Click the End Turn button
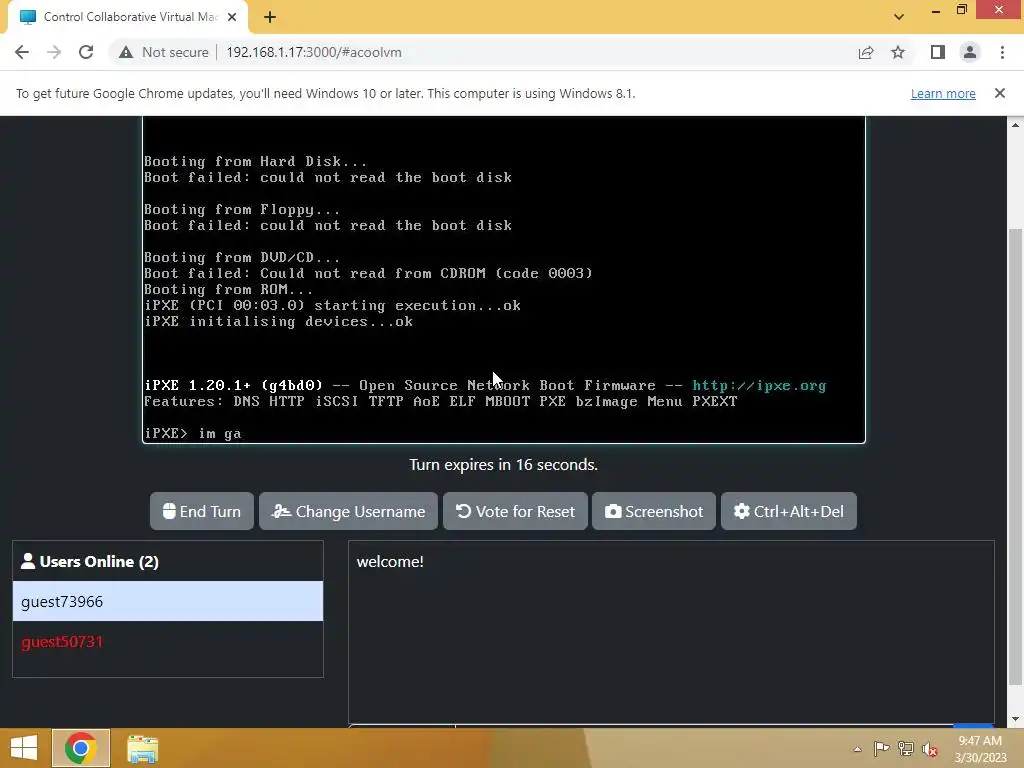1024x768 pixels. 202,511
